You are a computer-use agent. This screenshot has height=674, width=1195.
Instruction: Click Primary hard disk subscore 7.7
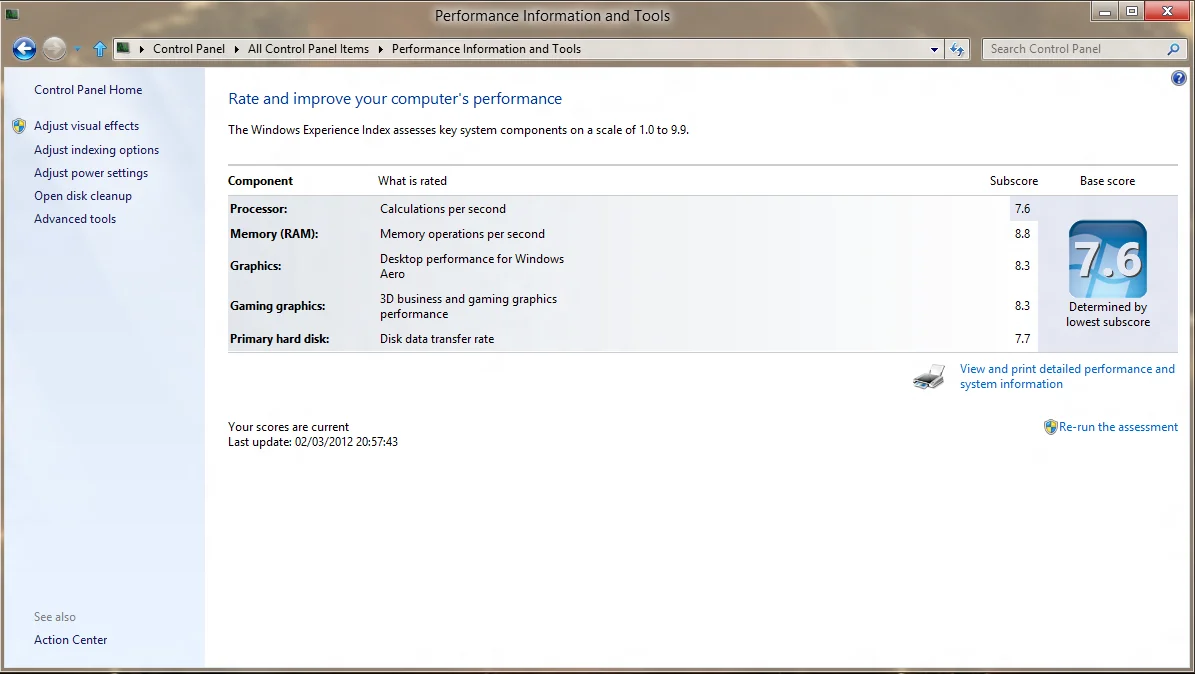pyautogui.click(x=1022, y=339)
